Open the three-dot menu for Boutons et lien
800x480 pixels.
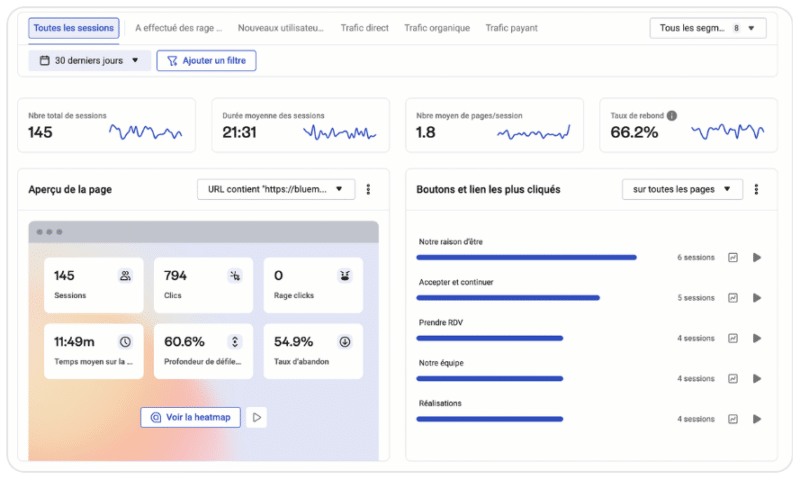click(x=756, y=189)
